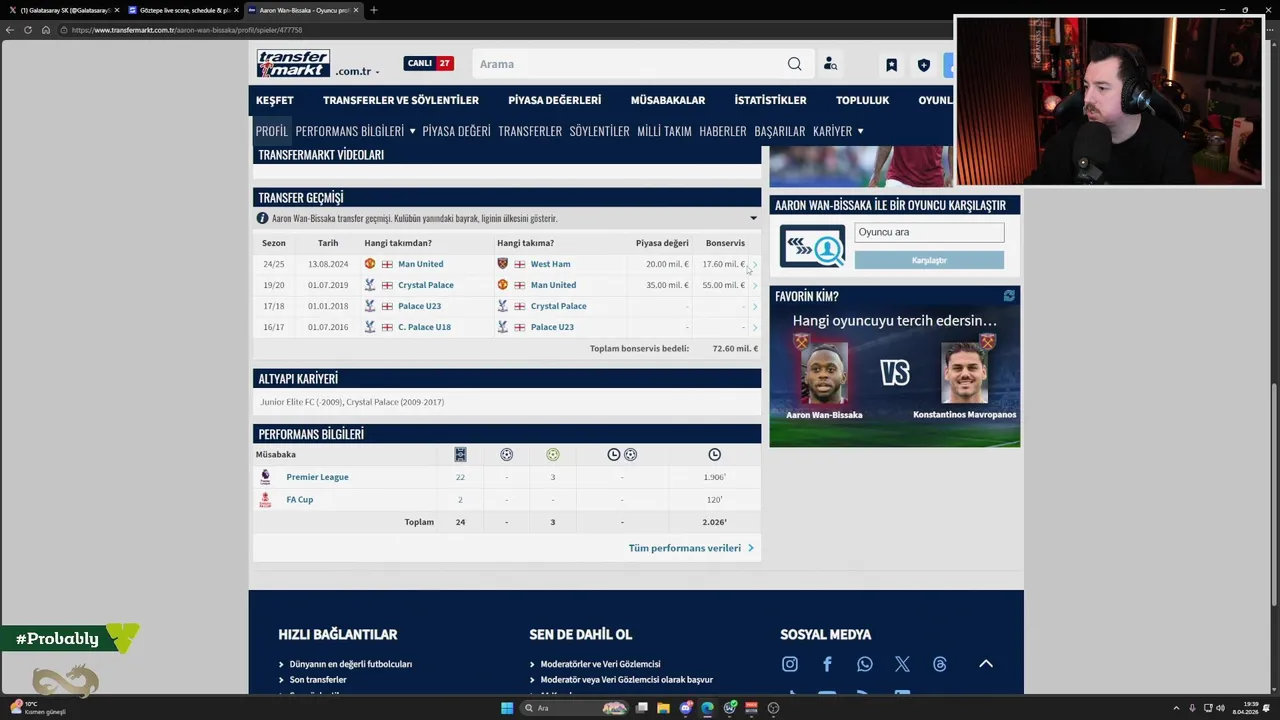1280x720 pixels.
Task: Open PİYASA DEĞERLERİ menu
Action: click(x=554, y=100)
